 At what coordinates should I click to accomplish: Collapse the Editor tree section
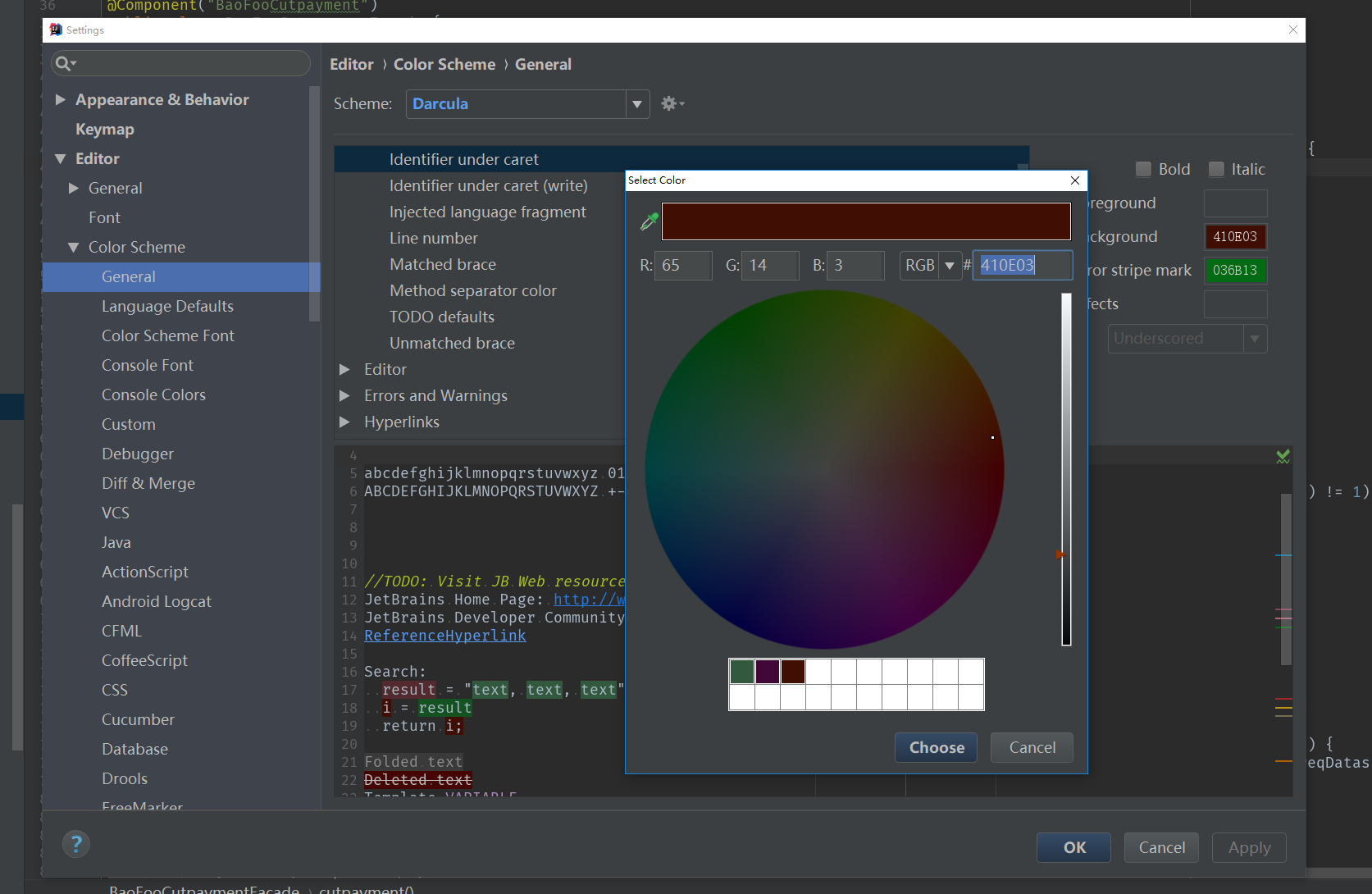click(60, 158)
